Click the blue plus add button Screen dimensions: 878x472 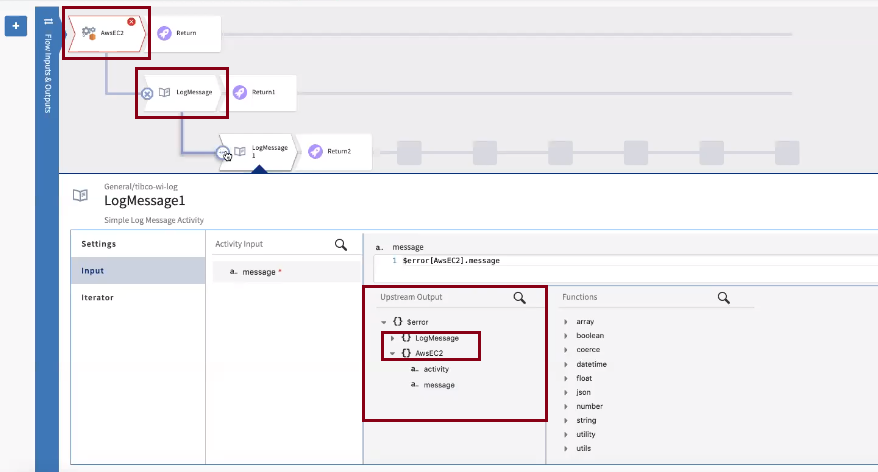click(x=16, y=26)
